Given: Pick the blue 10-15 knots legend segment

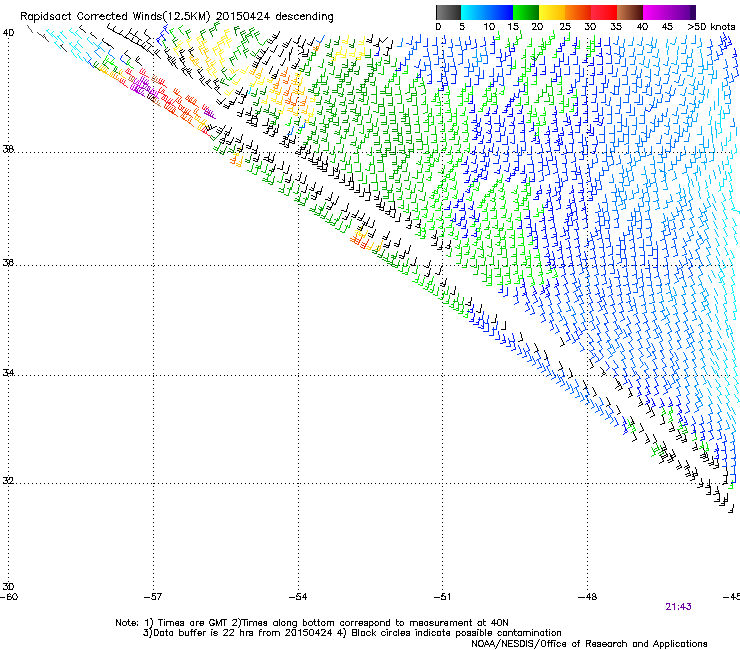Looking at the screenshot, I should (x=500, y=12).
